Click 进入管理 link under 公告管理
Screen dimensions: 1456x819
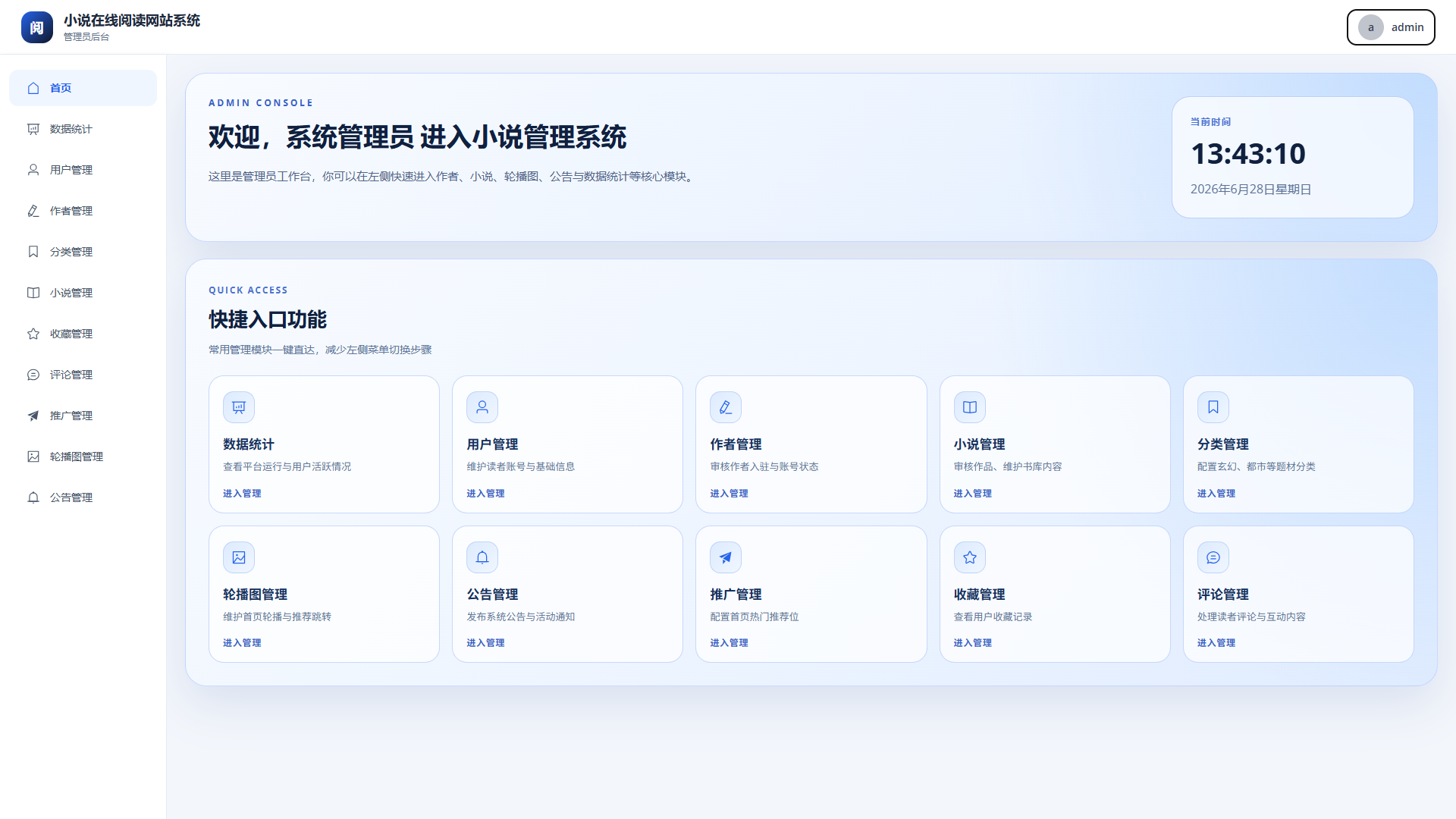(485, 642)
